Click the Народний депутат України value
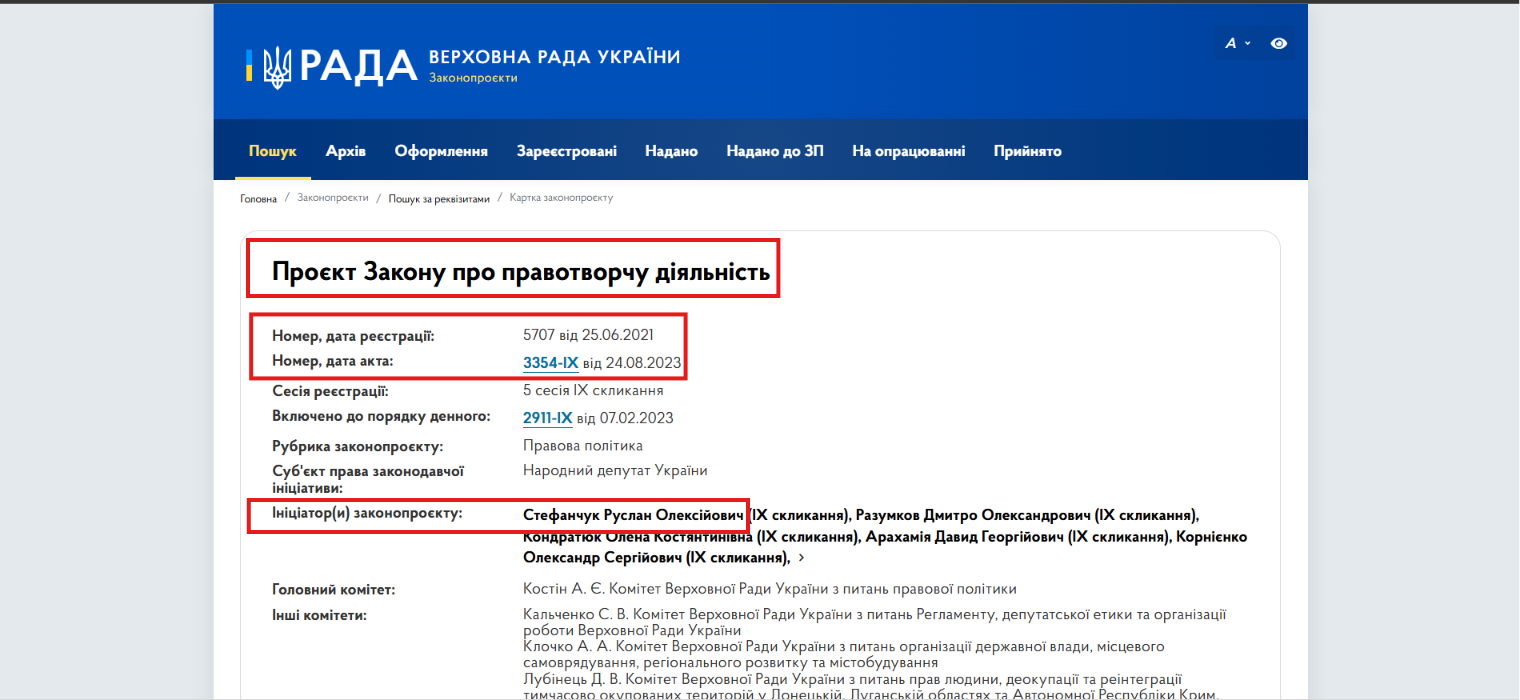 tap(615, 470)
